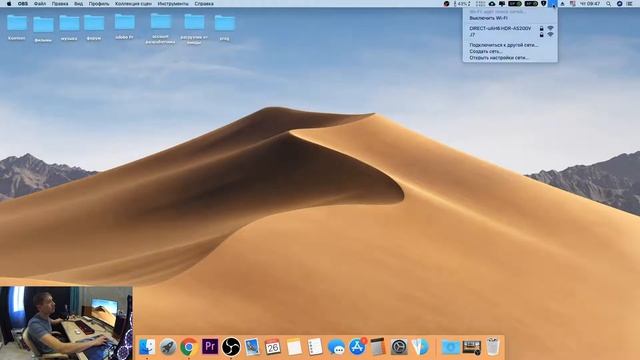Launch Google Chrome from the Dock
Screen dimensions: 640x360
tap(189, 347)
